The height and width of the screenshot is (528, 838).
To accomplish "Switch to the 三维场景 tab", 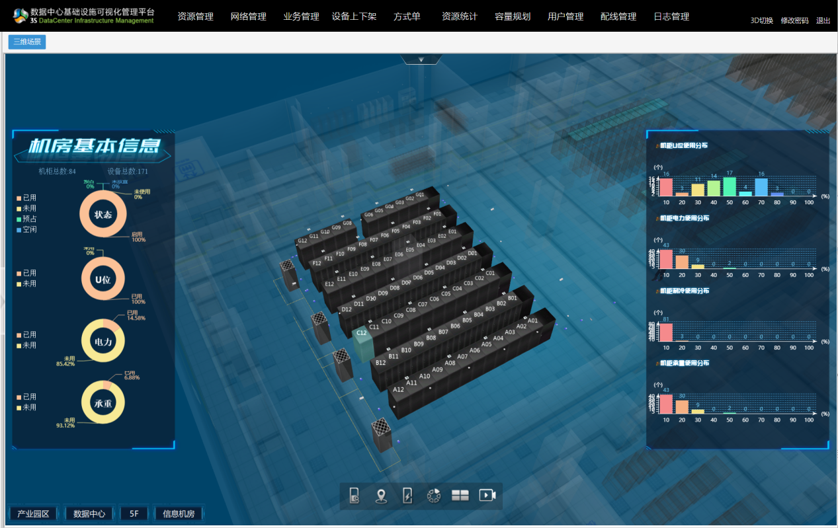I will click(27, 42).
